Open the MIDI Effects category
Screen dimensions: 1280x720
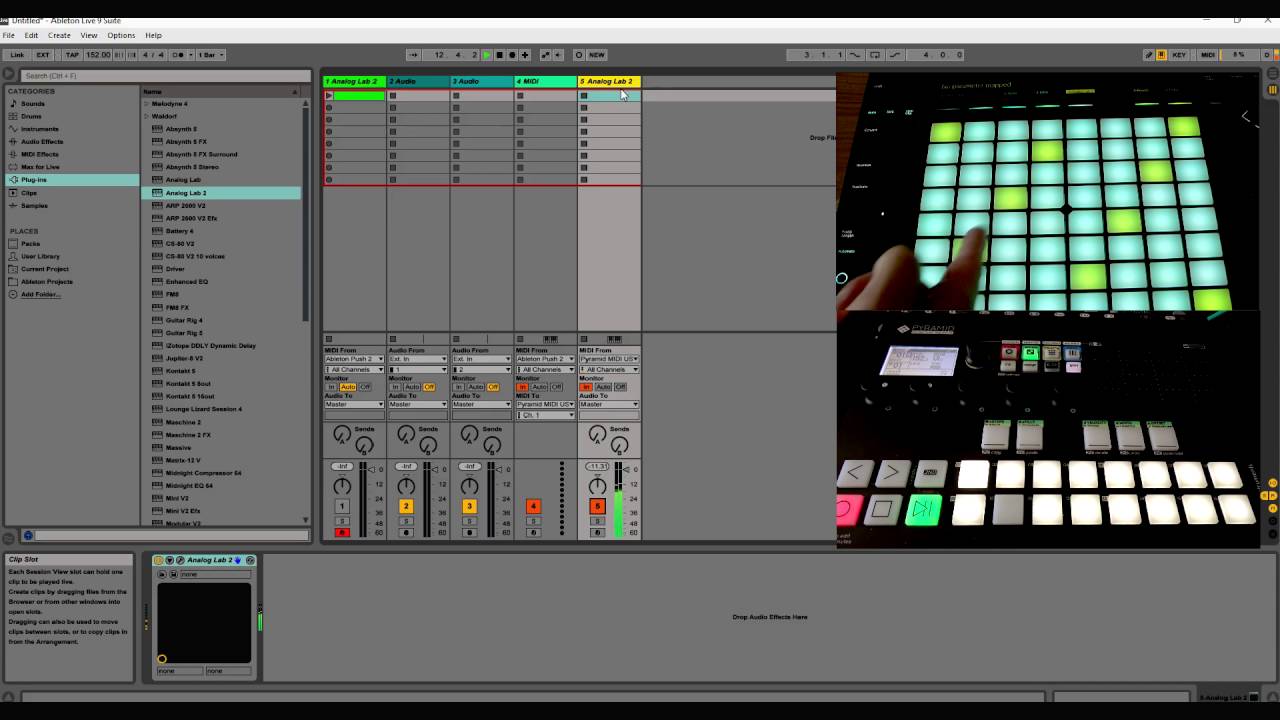(40, 154)
